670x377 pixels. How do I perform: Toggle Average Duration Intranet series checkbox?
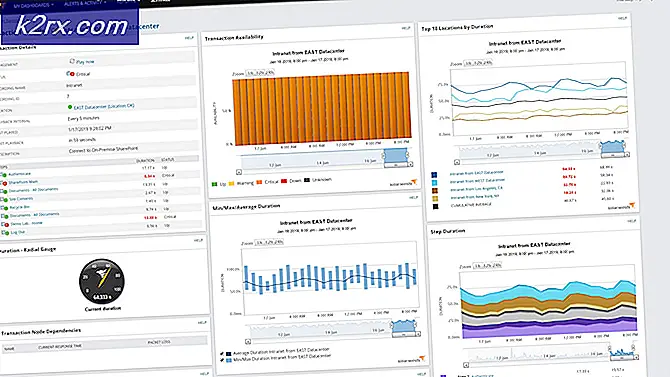(x=221, y=353)
